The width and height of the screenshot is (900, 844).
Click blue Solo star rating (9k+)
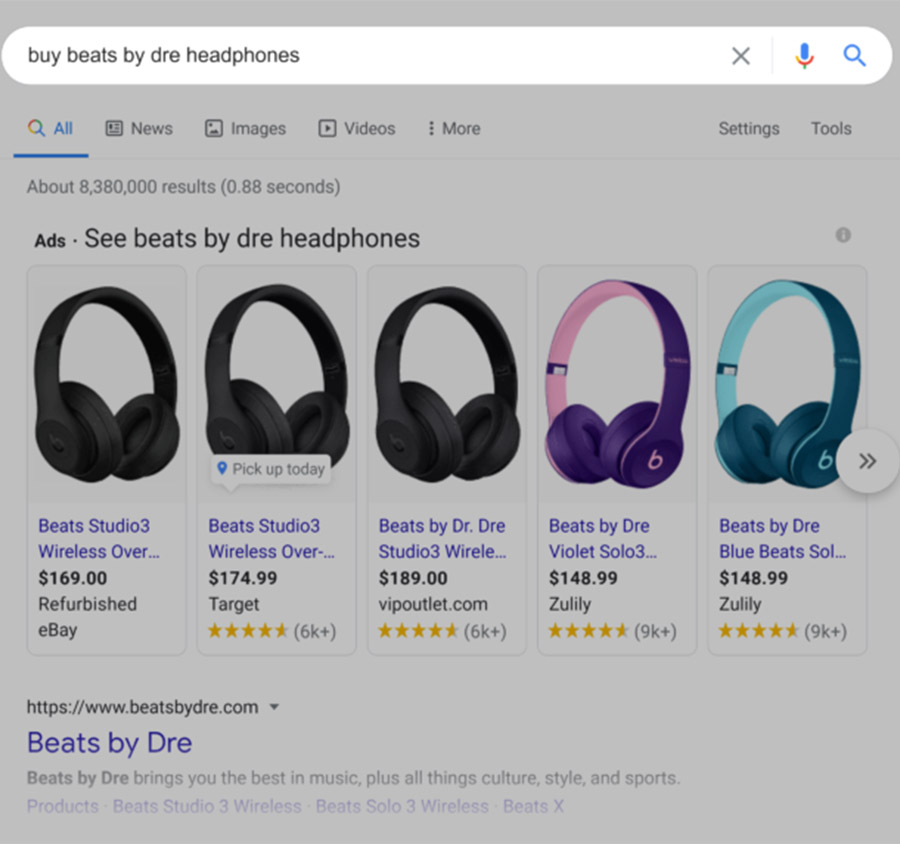[x=782, y=631]
